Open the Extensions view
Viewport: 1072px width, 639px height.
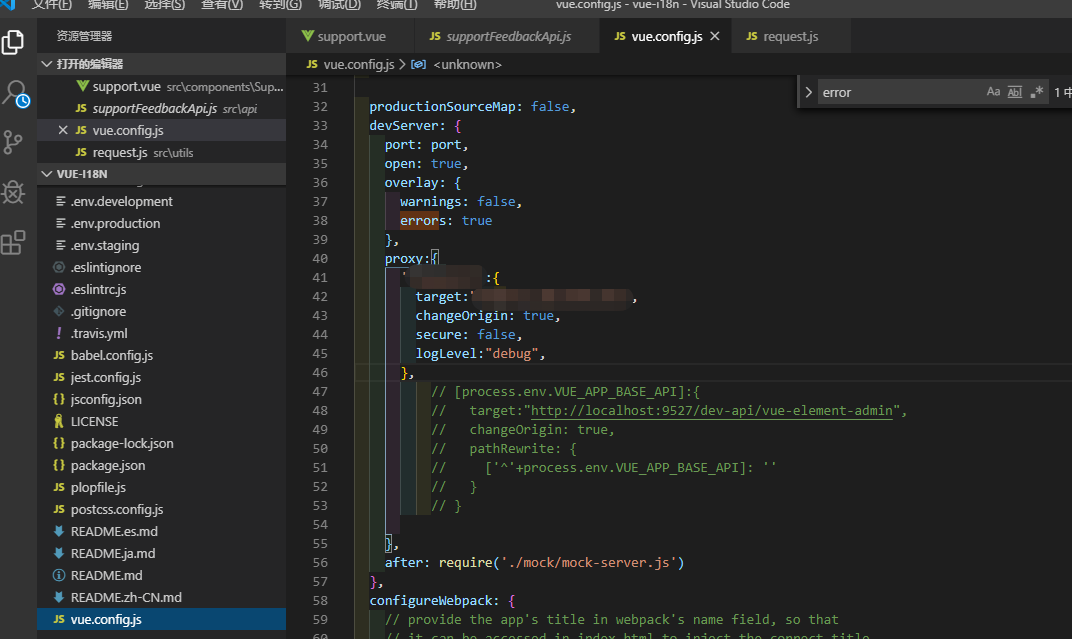pyautogui.click(x=14, y=242)
